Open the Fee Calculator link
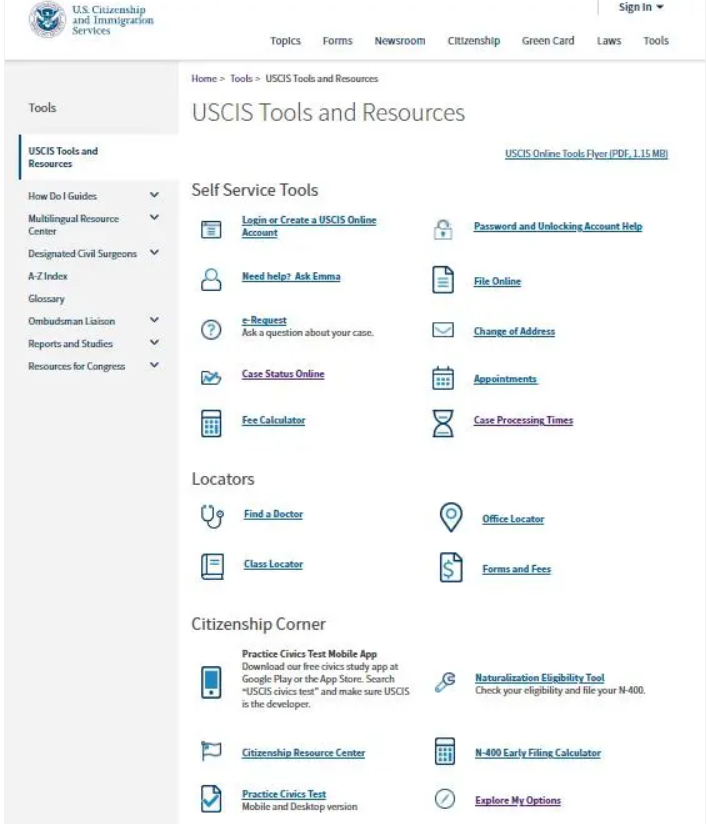The width and height of the screenshot is (708, 824). 273,420
